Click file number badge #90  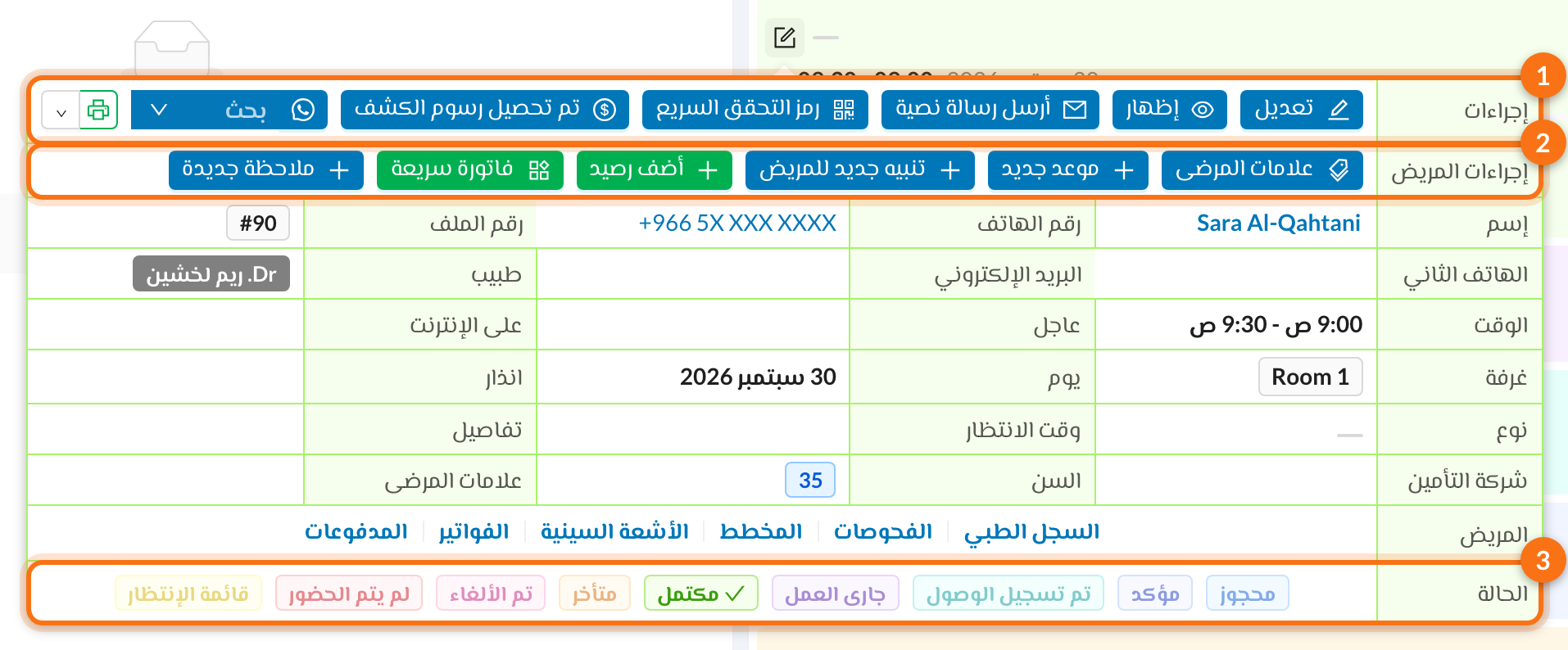(258, 223)
